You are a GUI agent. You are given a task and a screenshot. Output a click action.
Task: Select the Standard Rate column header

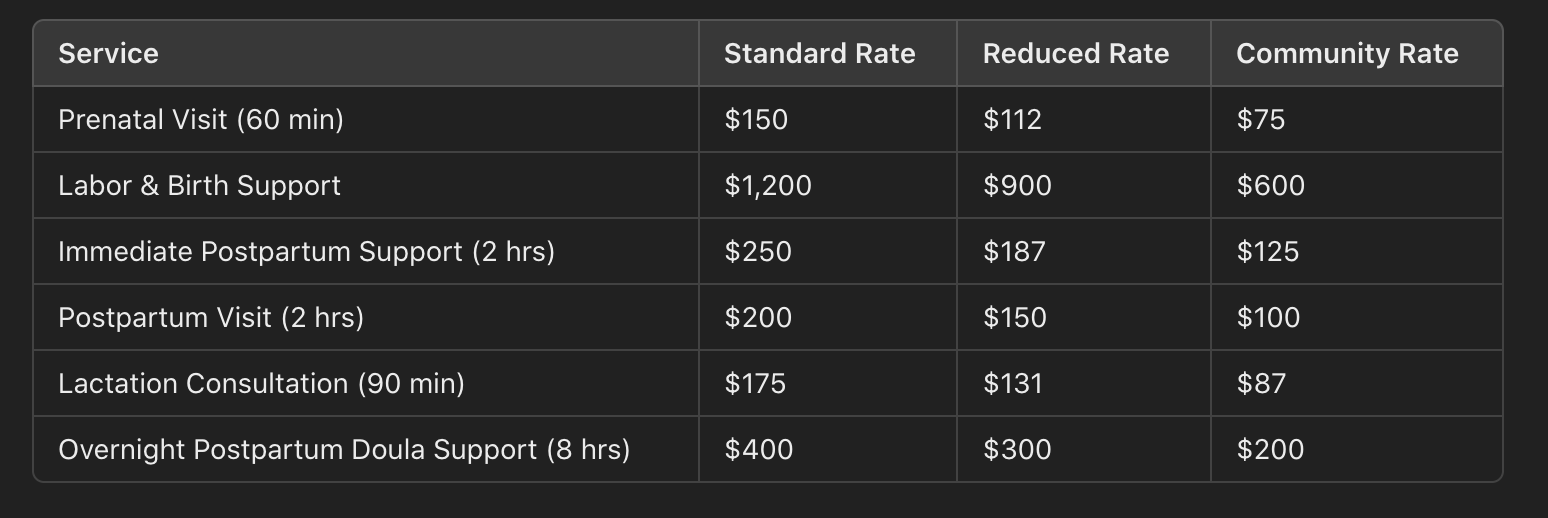[827, 53]
